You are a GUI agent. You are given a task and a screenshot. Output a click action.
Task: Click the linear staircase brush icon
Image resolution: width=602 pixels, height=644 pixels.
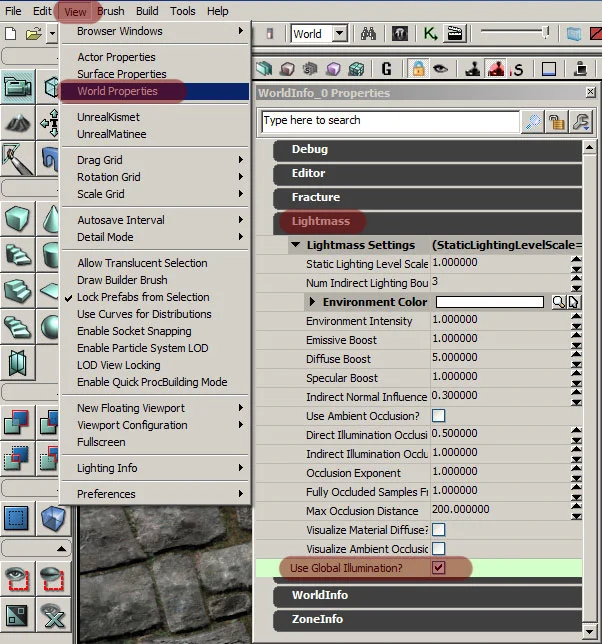click(x=18, y=254)
